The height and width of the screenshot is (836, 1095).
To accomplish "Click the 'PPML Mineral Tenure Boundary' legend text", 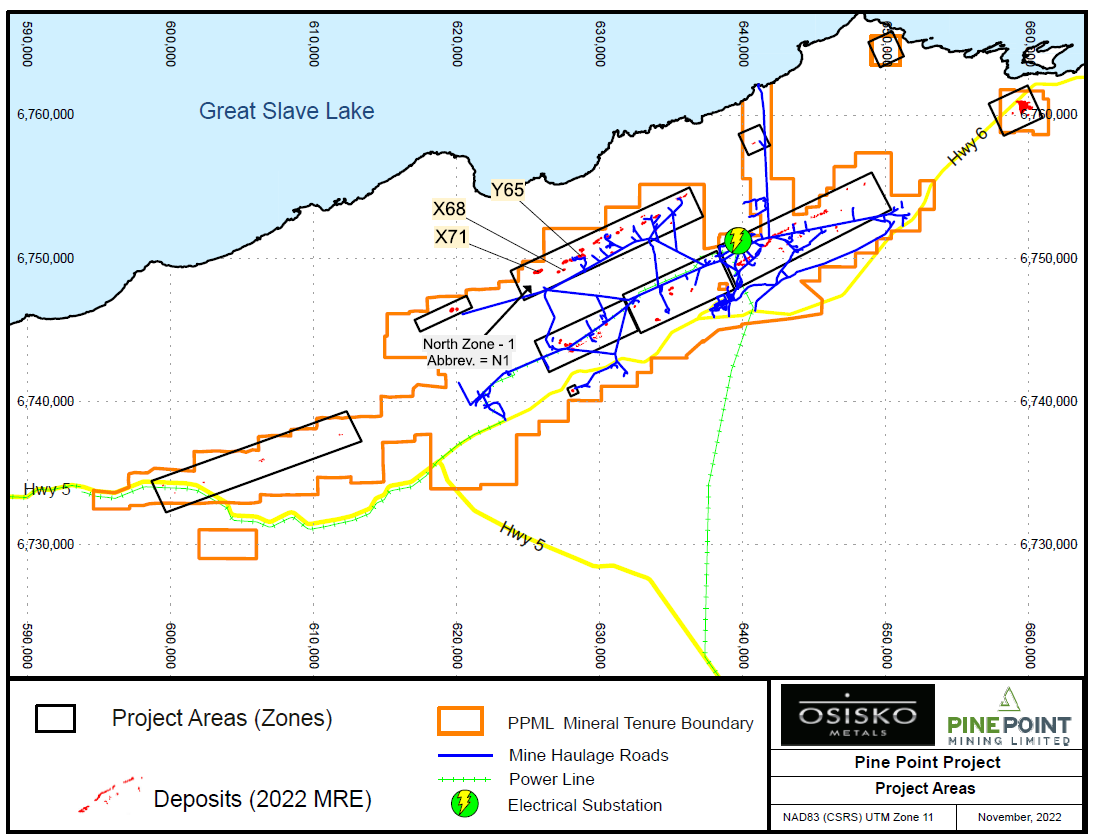I will [631, 724].
